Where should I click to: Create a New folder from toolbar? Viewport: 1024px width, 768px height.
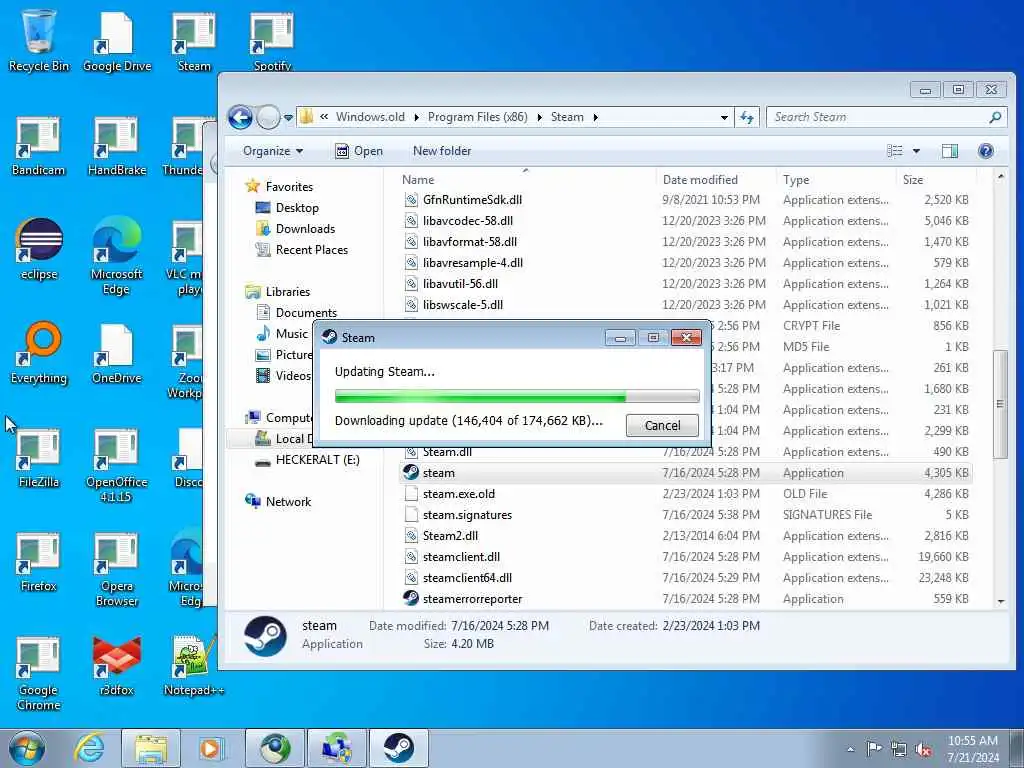tap(442, 152)
